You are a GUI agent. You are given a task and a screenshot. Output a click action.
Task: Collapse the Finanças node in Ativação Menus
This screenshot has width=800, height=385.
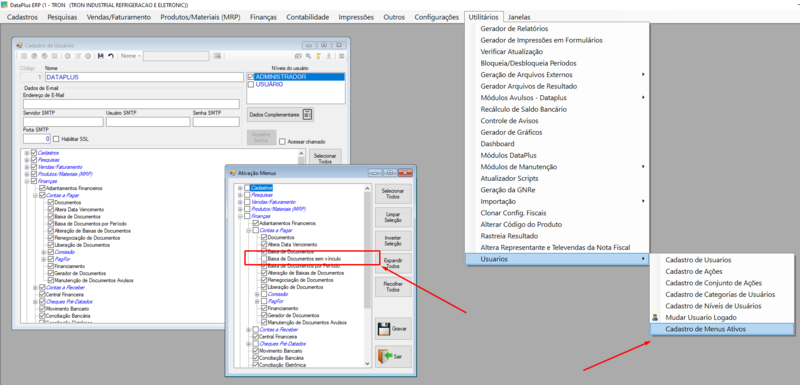coord(240,216)
